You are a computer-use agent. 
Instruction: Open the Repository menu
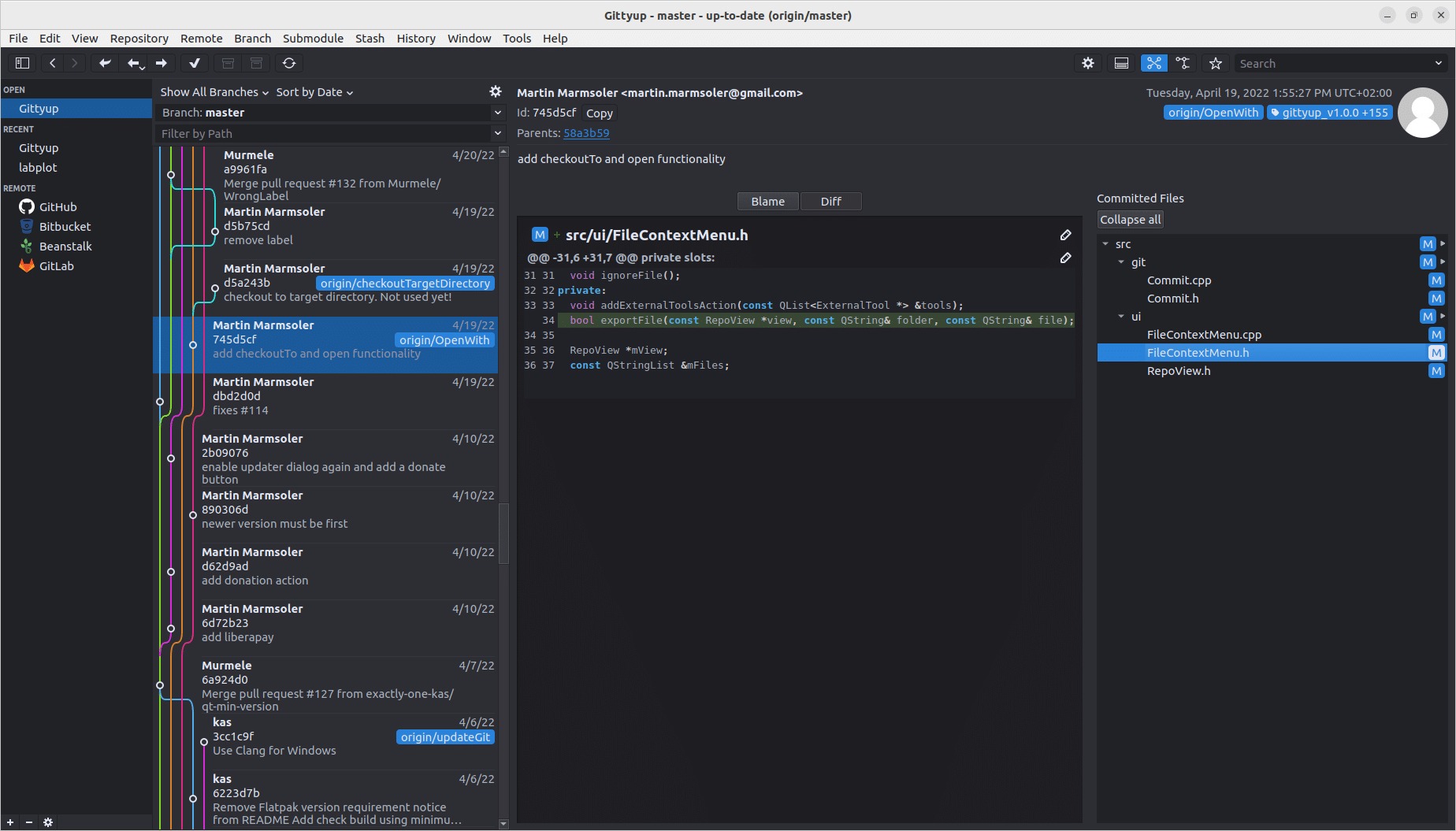click(139, 38)
